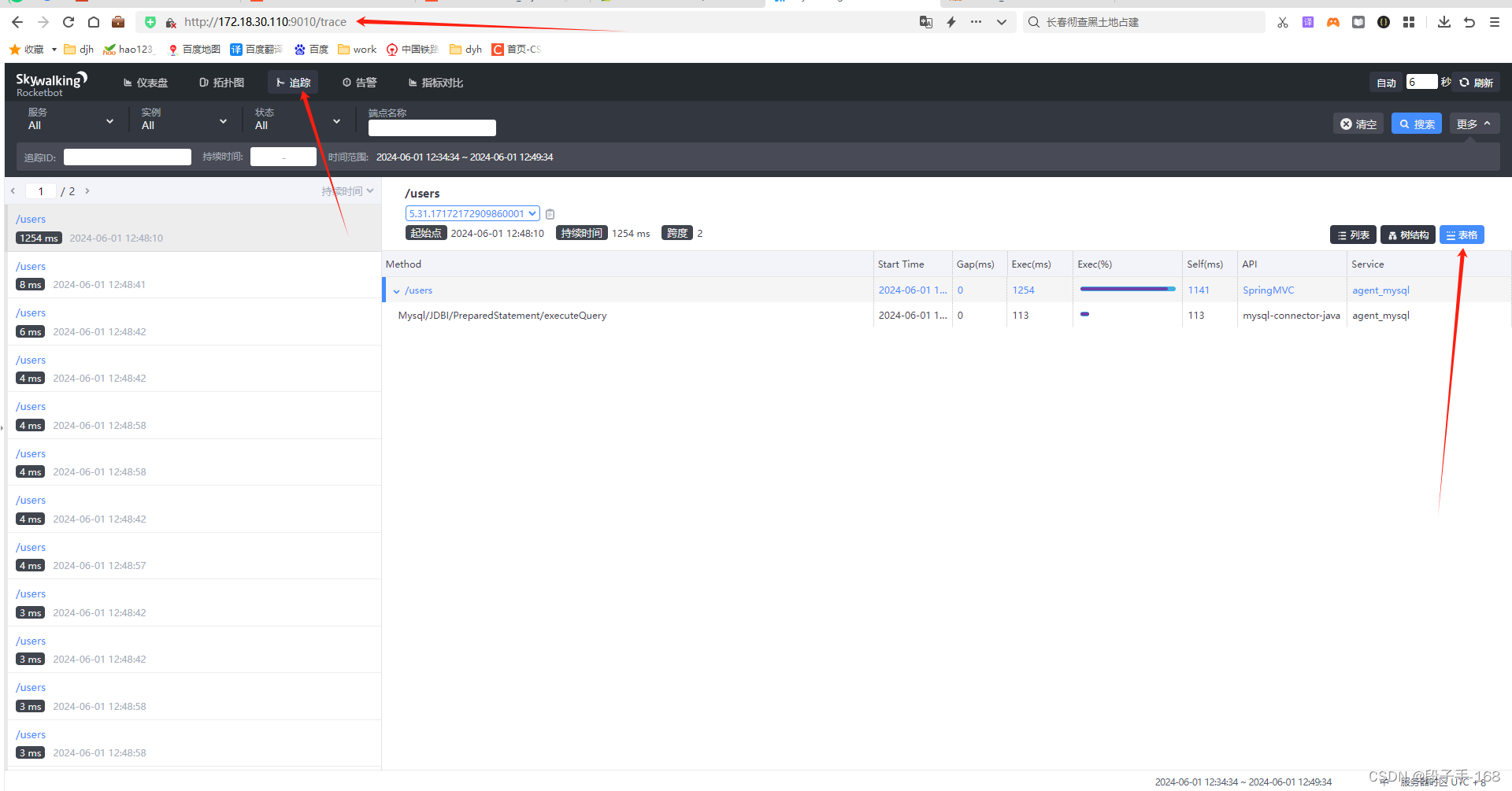The height and width of the screenshot is (791, 1512).
Task: Select the /users trace with 8 ms
Action: 194,275
